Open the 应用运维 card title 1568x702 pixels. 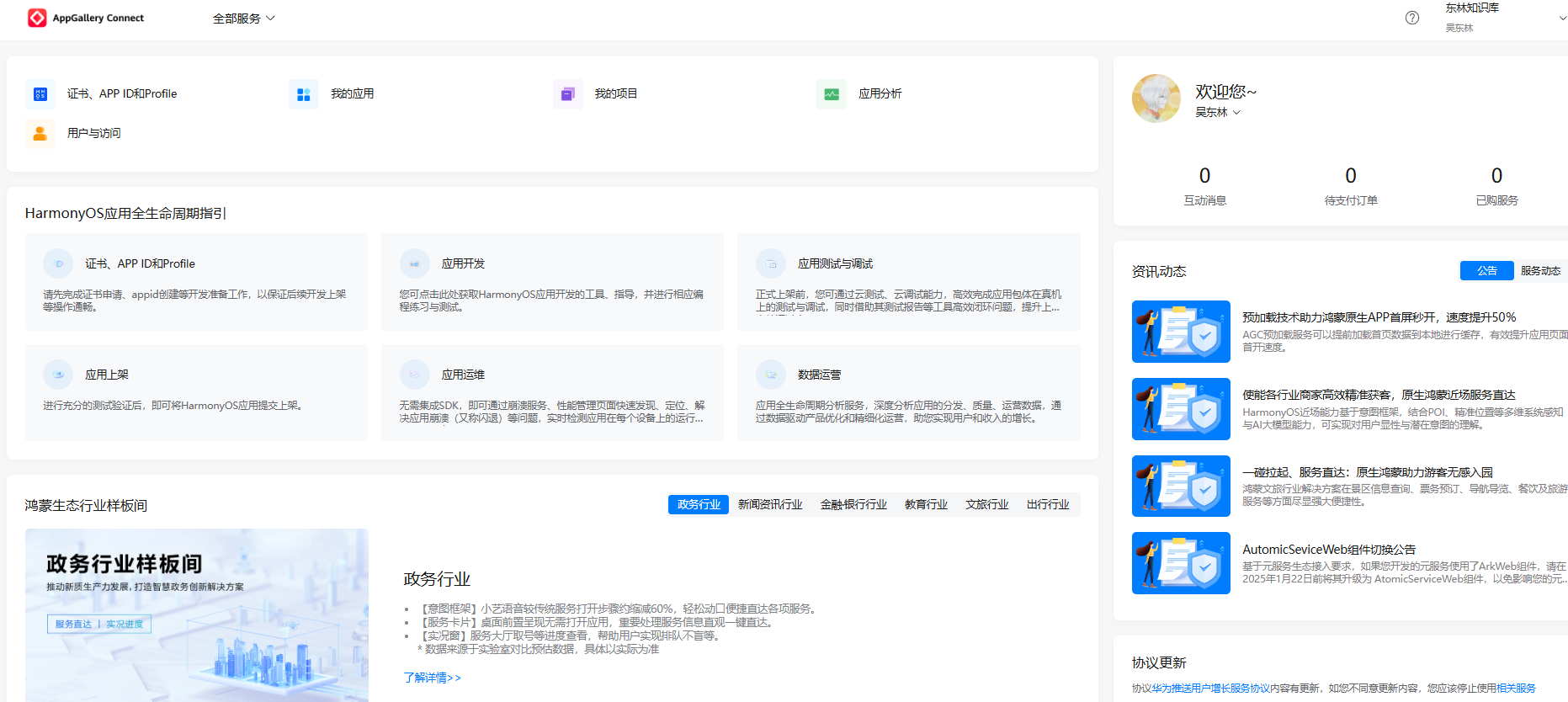pyautogui.click(x=463, y=375)
